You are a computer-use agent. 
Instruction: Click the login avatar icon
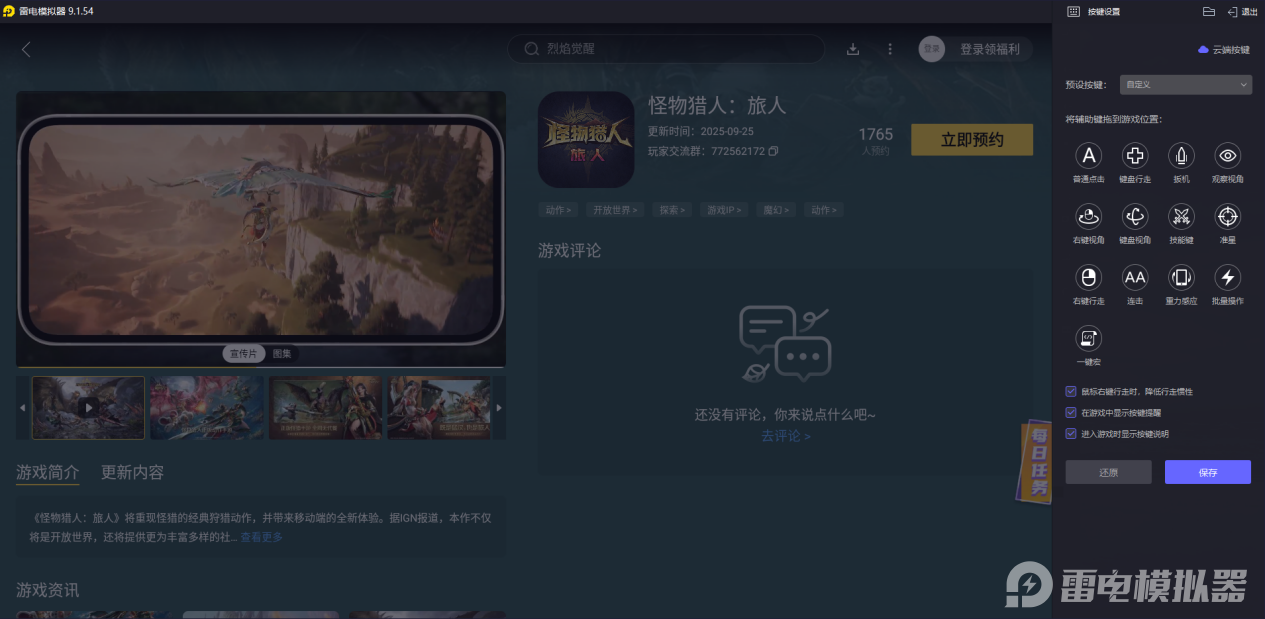tap(932, 49)
